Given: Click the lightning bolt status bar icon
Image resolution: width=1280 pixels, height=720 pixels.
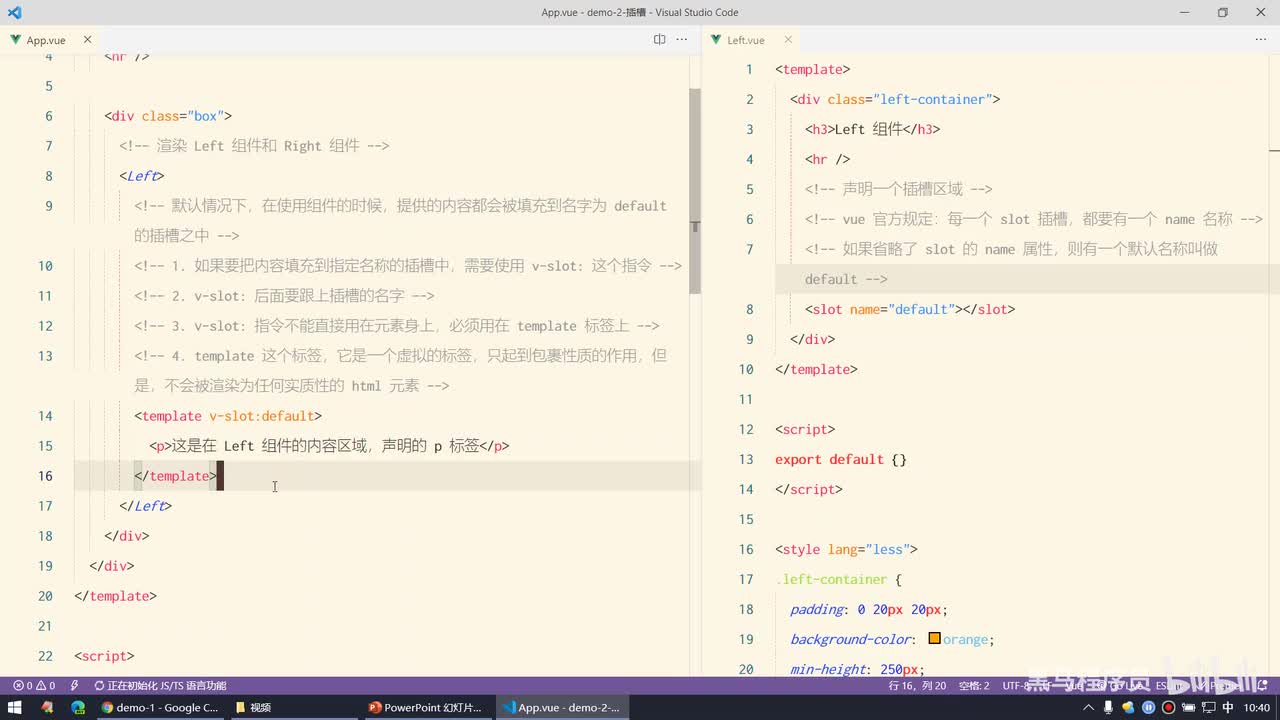Looking at the screenshot, I should (x=74, y=686).
